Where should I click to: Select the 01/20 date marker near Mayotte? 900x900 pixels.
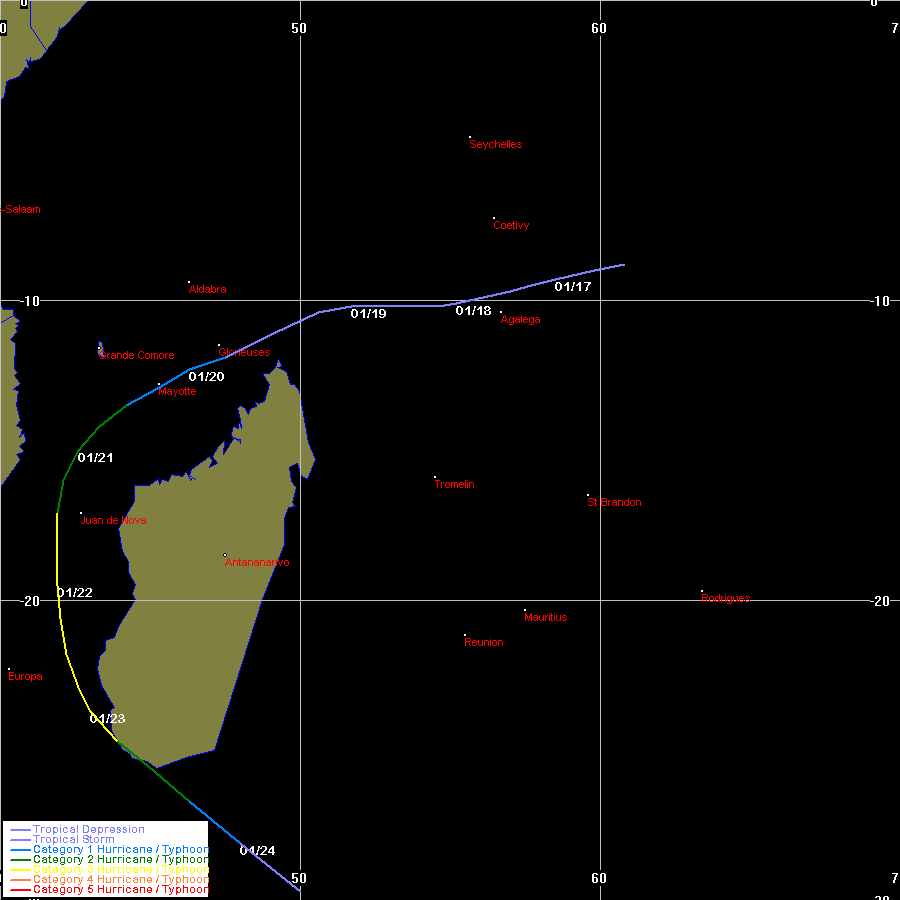[x=206, y=377]
